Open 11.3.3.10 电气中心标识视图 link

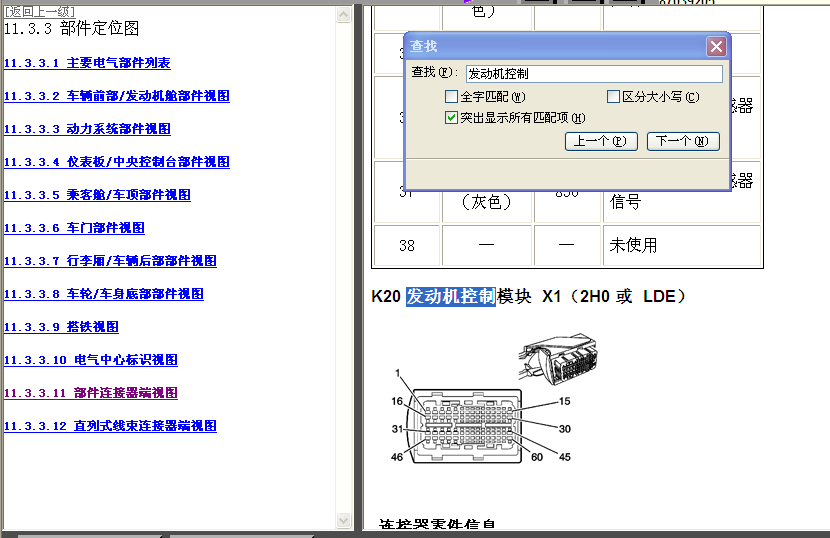point(91,360)
